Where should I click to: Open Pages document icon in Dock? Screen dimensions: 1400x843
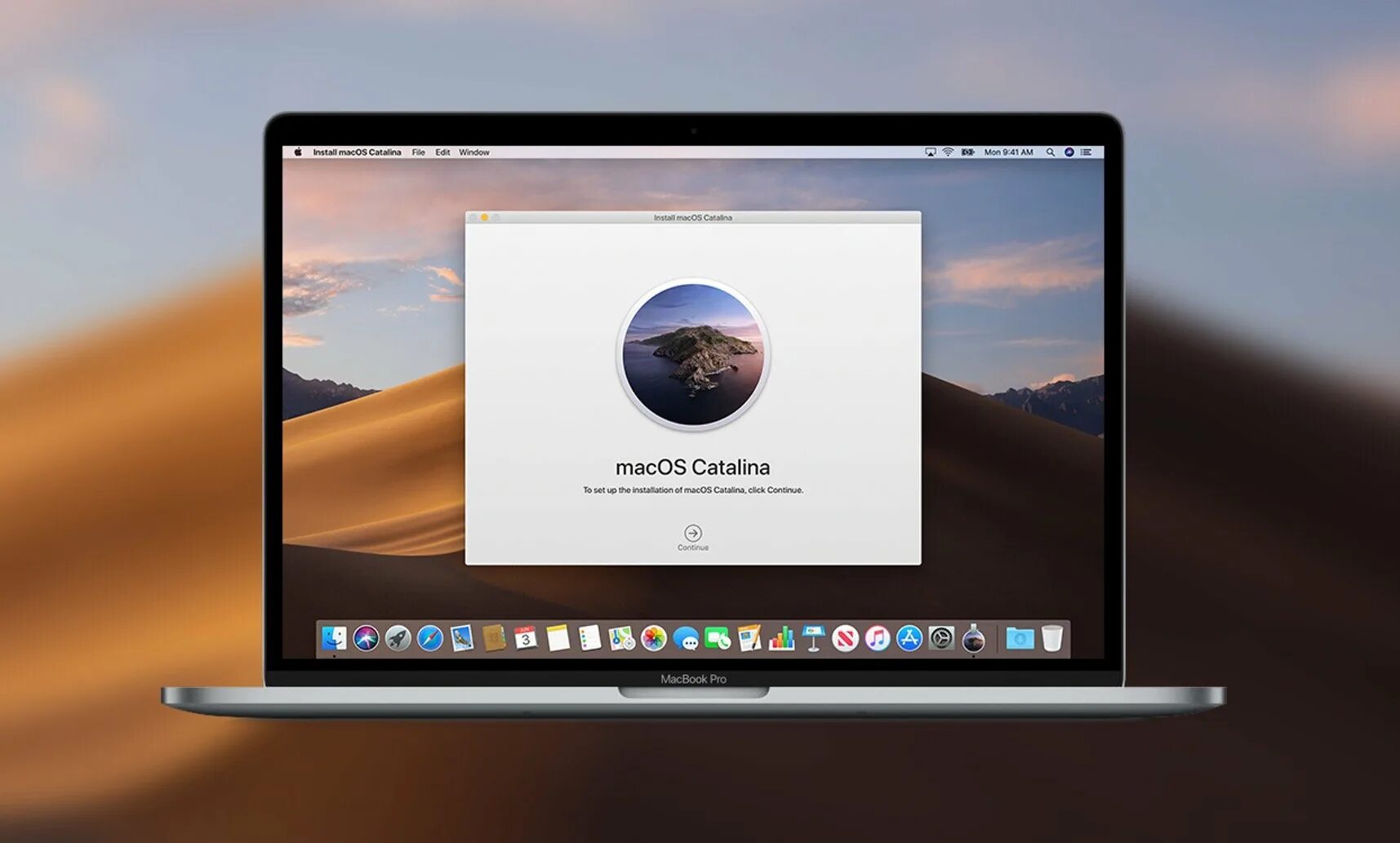[x=749, y=638]
